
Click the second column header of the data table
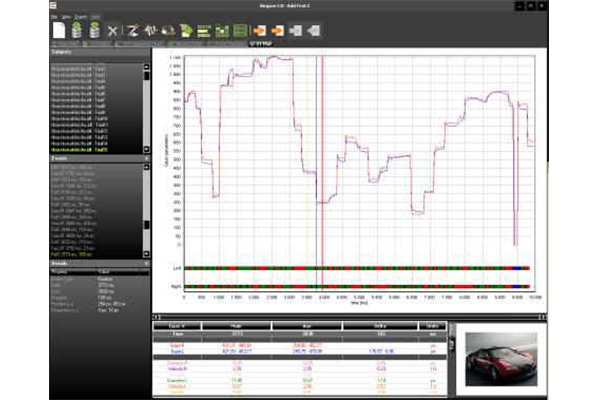tap(236, 326)
